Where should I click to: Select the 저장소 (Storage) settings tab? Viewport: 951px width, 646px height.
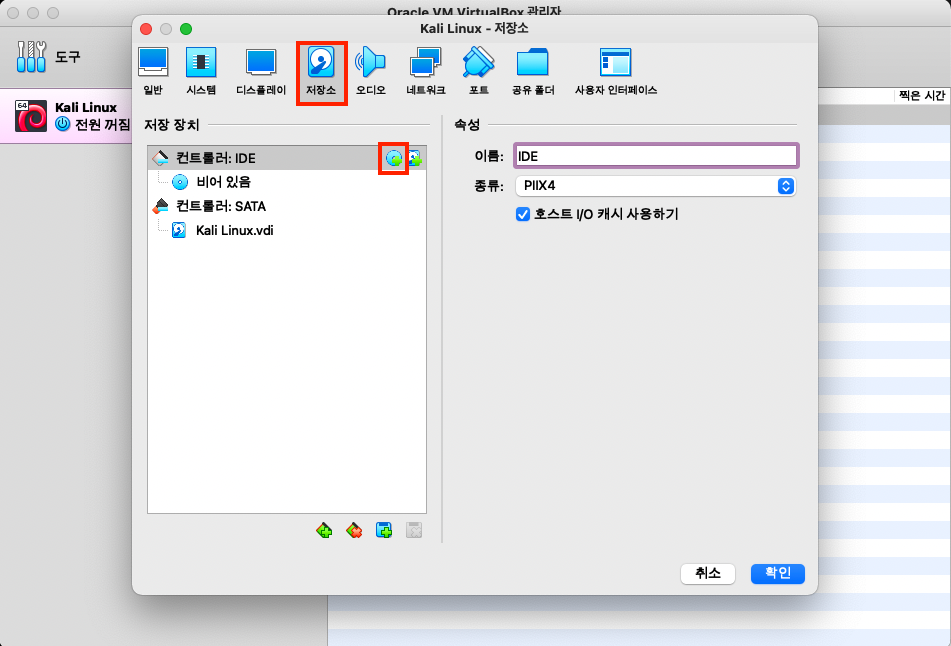pyautogui.click(x=321, y=72)
